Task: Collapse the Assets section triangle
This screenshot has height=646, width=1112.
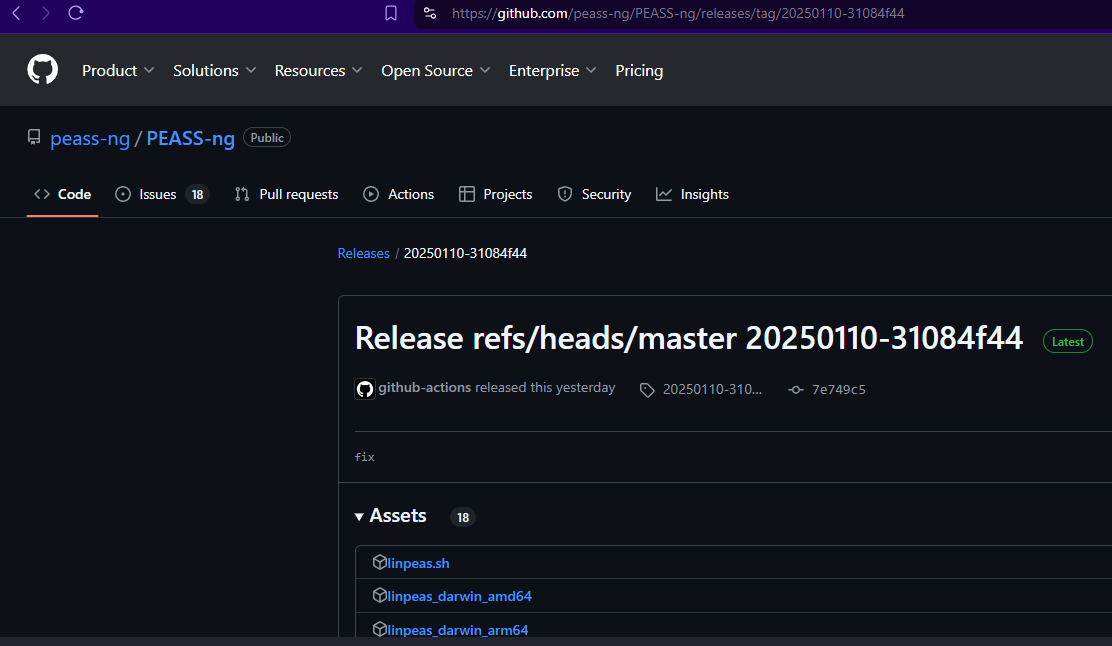Action: [x=359, y=517]
